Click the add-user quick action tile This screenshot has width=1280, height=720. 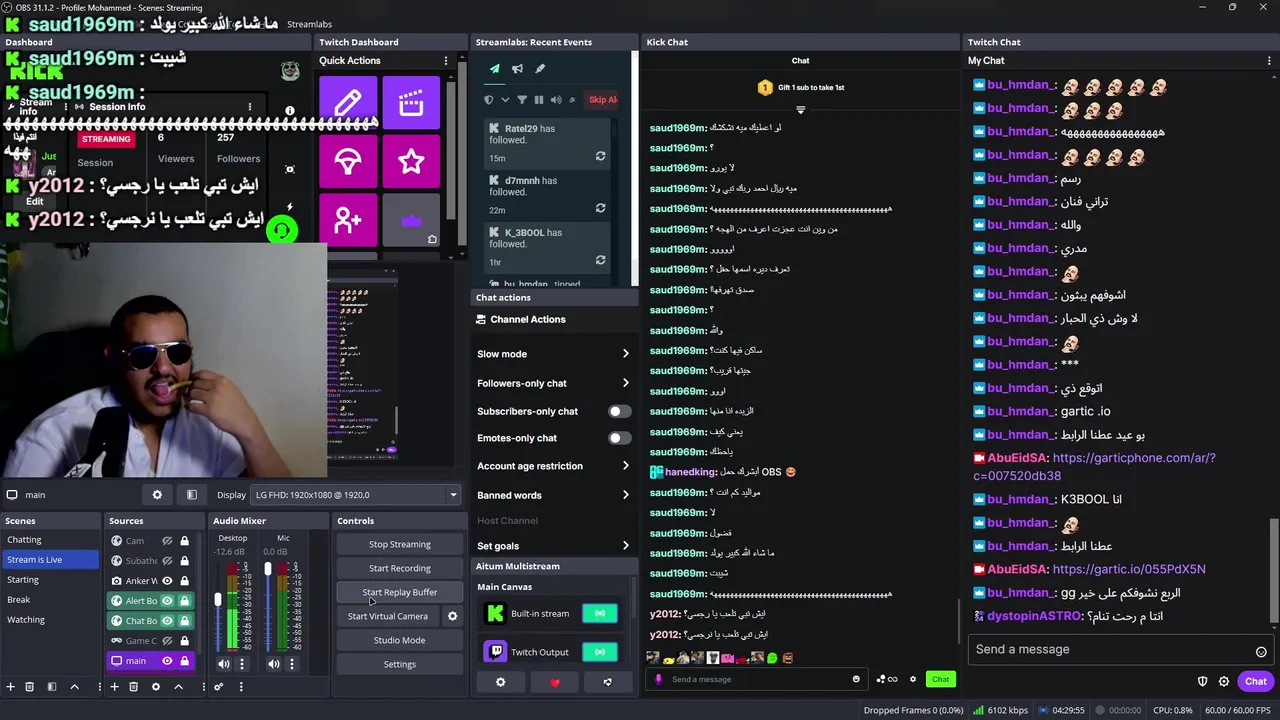348,219
